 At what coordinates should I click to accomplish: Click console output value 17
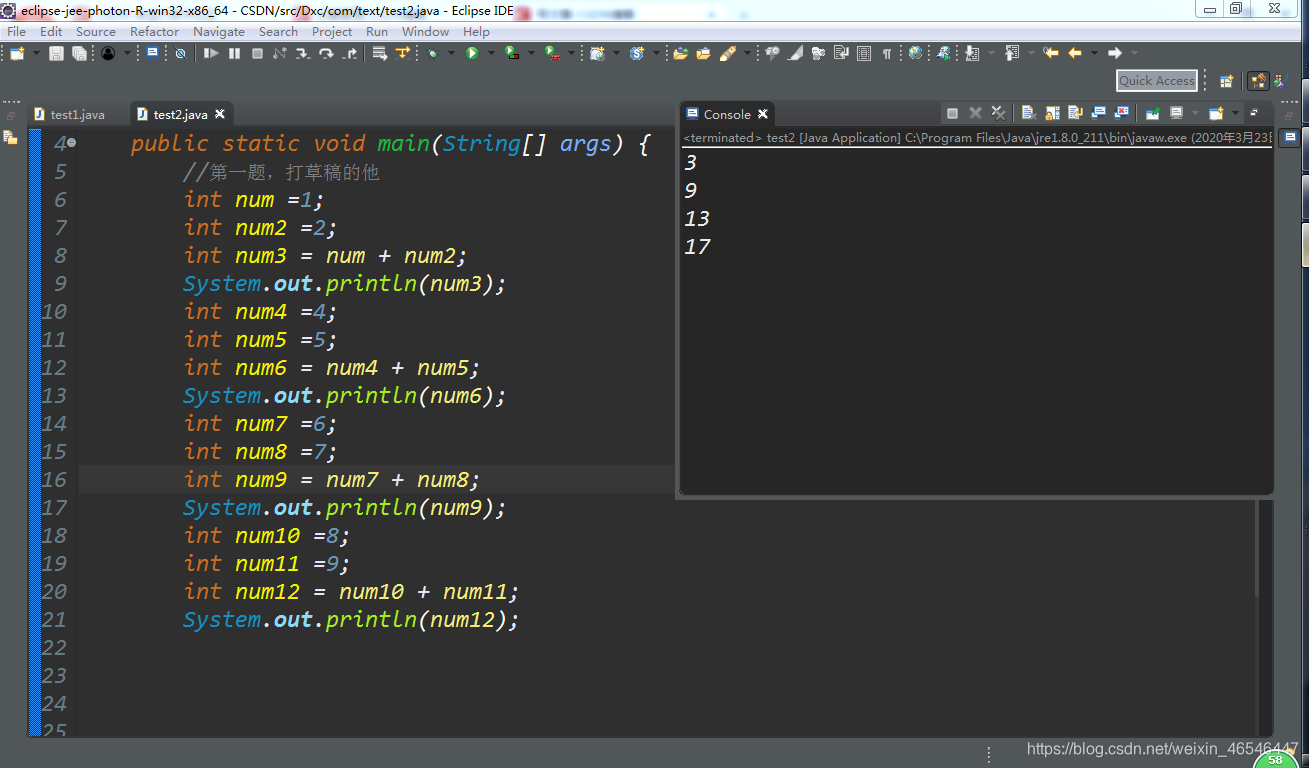pyautogui.click(x=697, y=246)
